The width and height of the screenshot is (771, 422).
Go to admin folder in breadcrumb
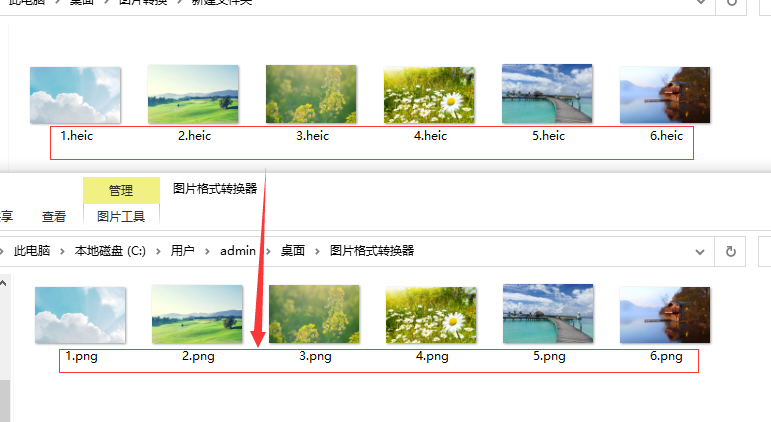(x=237, y=251)
